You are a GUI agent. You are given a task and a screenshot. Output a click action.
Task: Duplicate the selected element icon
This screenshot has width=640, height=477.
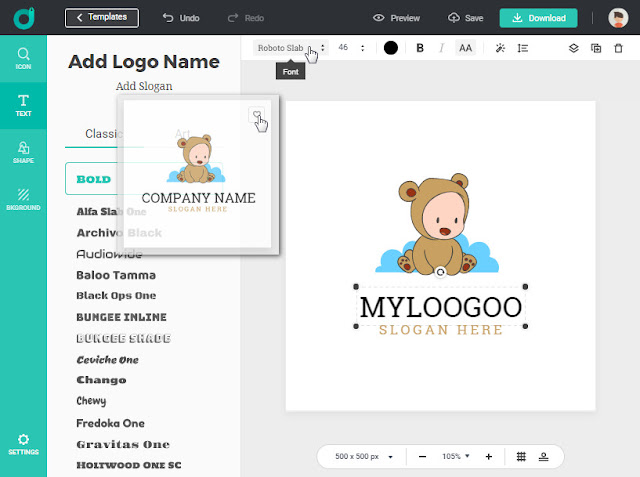click(596, 48)
